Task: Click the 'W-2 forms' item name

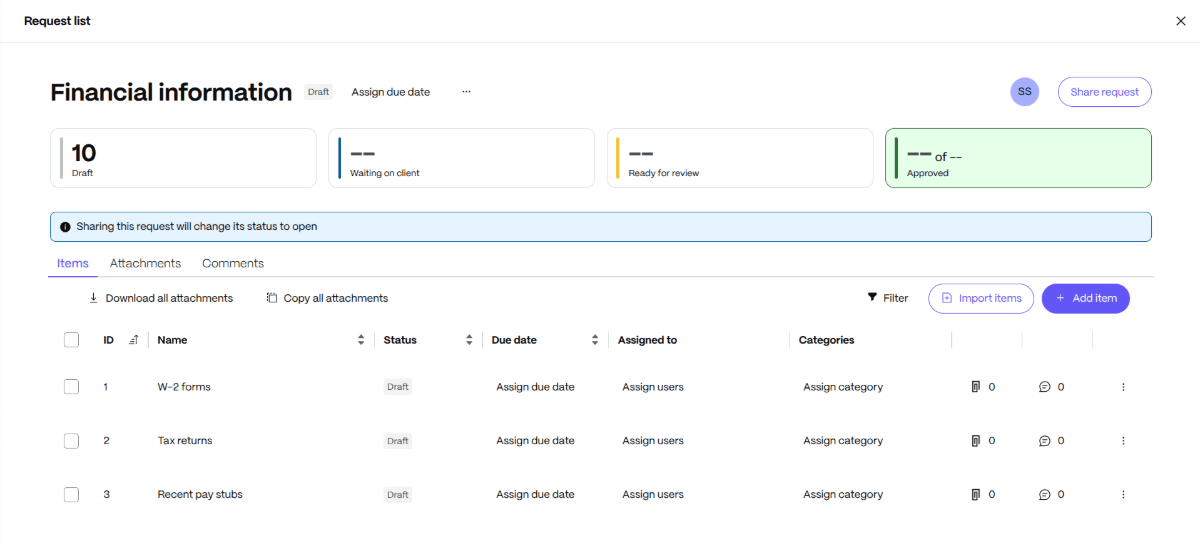Action: coord(184,387)
